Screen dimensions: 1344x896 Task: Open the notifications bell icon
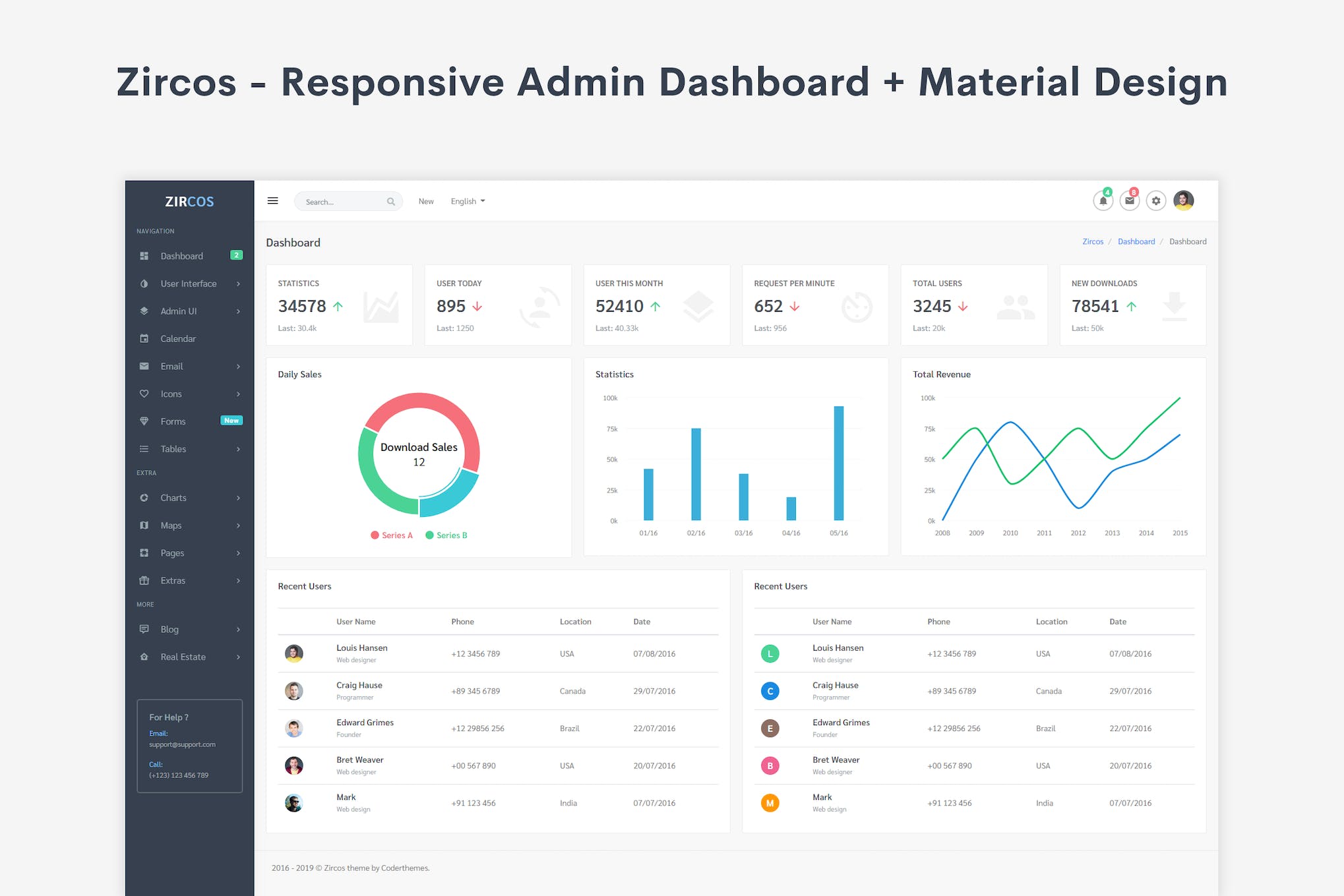1103,201
